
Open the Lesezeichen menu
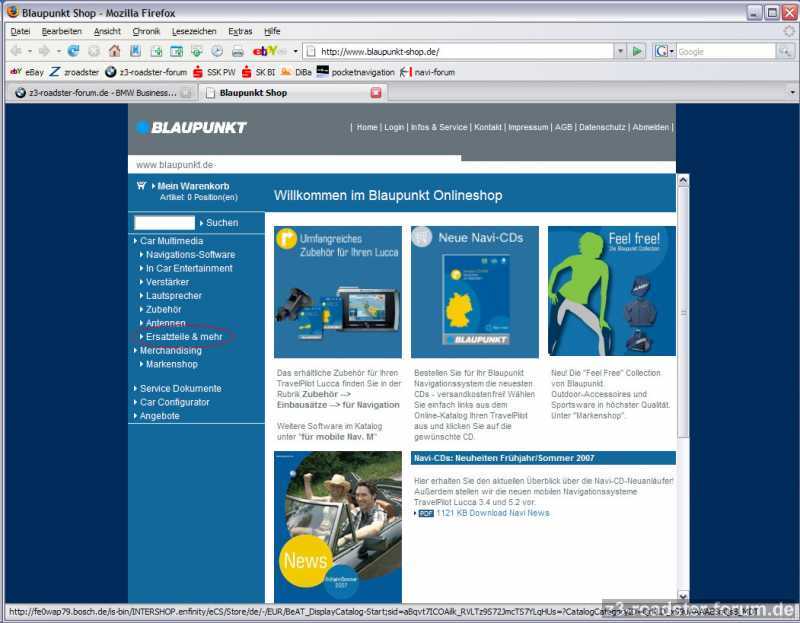click(x=193, y=31)
